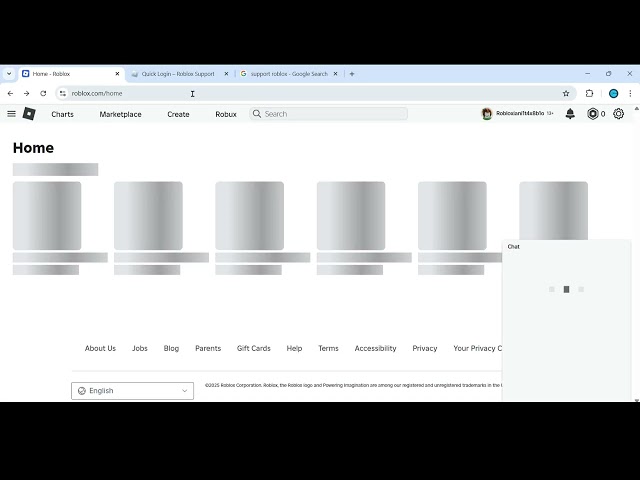Open the Robux balance icon

tap(592, 114)
